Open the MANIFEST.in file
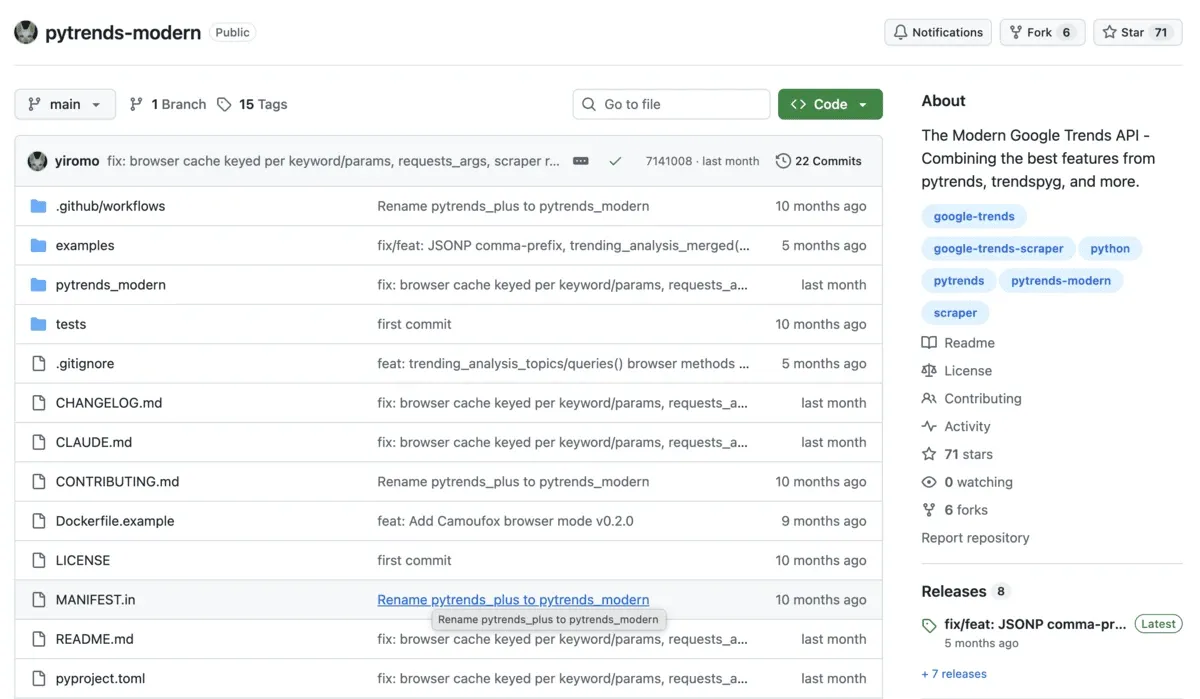 pos(95,600)
